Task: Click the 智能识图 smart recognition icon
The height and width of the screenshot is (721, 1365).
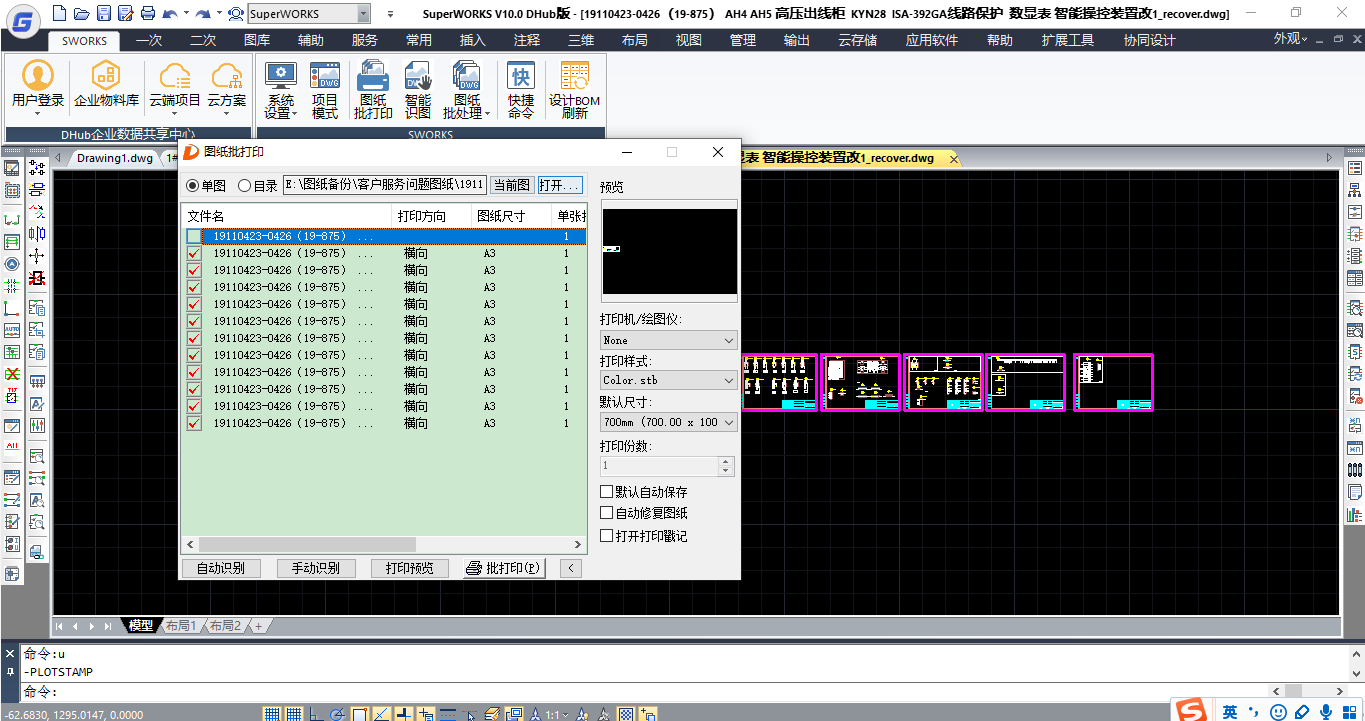Action: pos(418,90)
